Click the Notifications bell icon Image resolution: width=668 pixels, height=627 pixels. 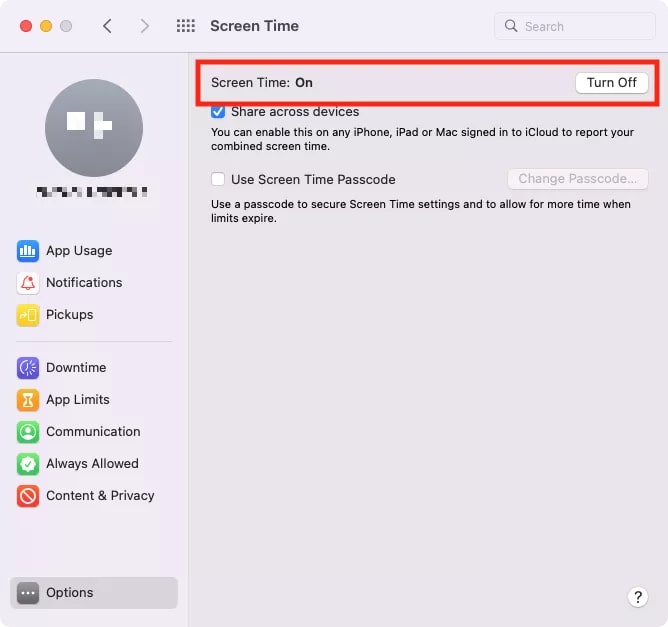point(28,283)
